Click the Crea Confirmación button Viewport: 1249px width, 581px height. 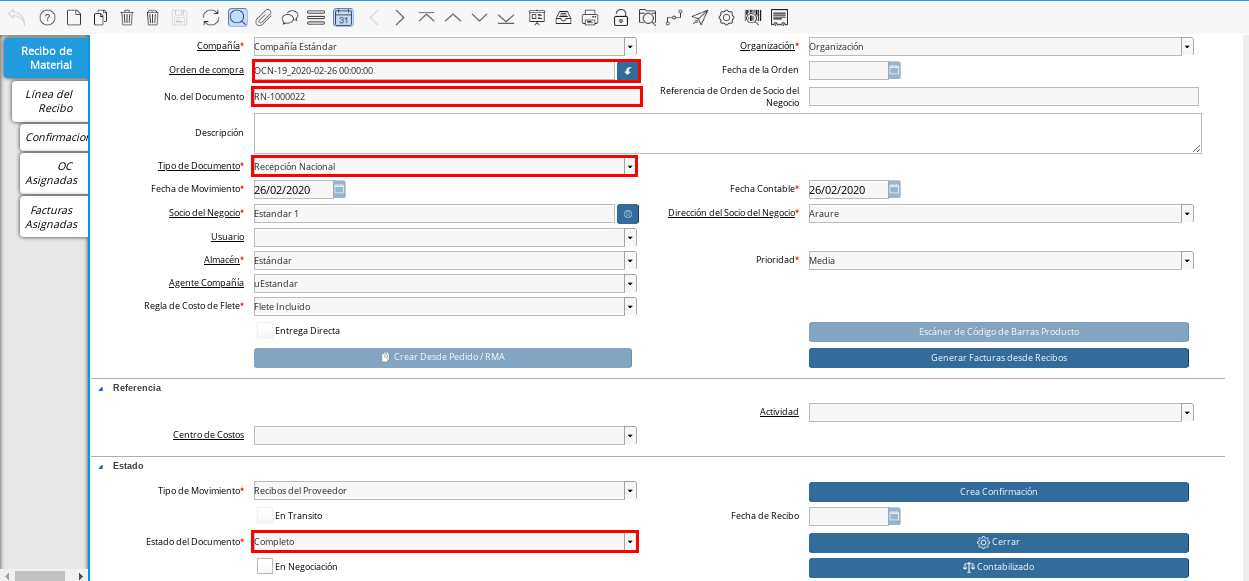(x=998, y=492)
